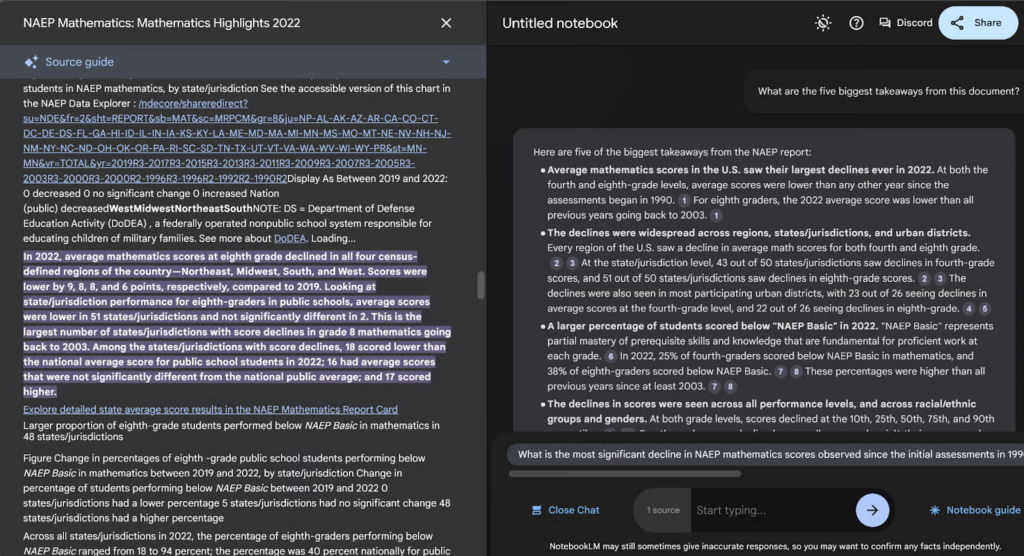Image resolution: width=1024 pixels, height=556 pixels.
Task: Open the help question mark icon
Action: (x=856, y=23)
